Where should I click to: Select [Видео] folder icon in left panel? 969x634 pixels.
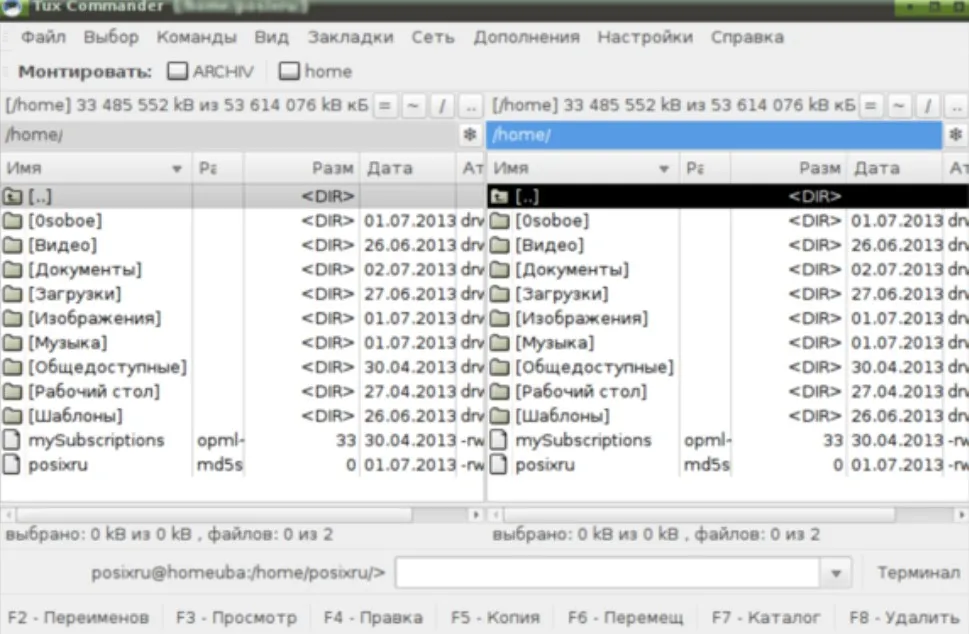click(x=12, y=245)
